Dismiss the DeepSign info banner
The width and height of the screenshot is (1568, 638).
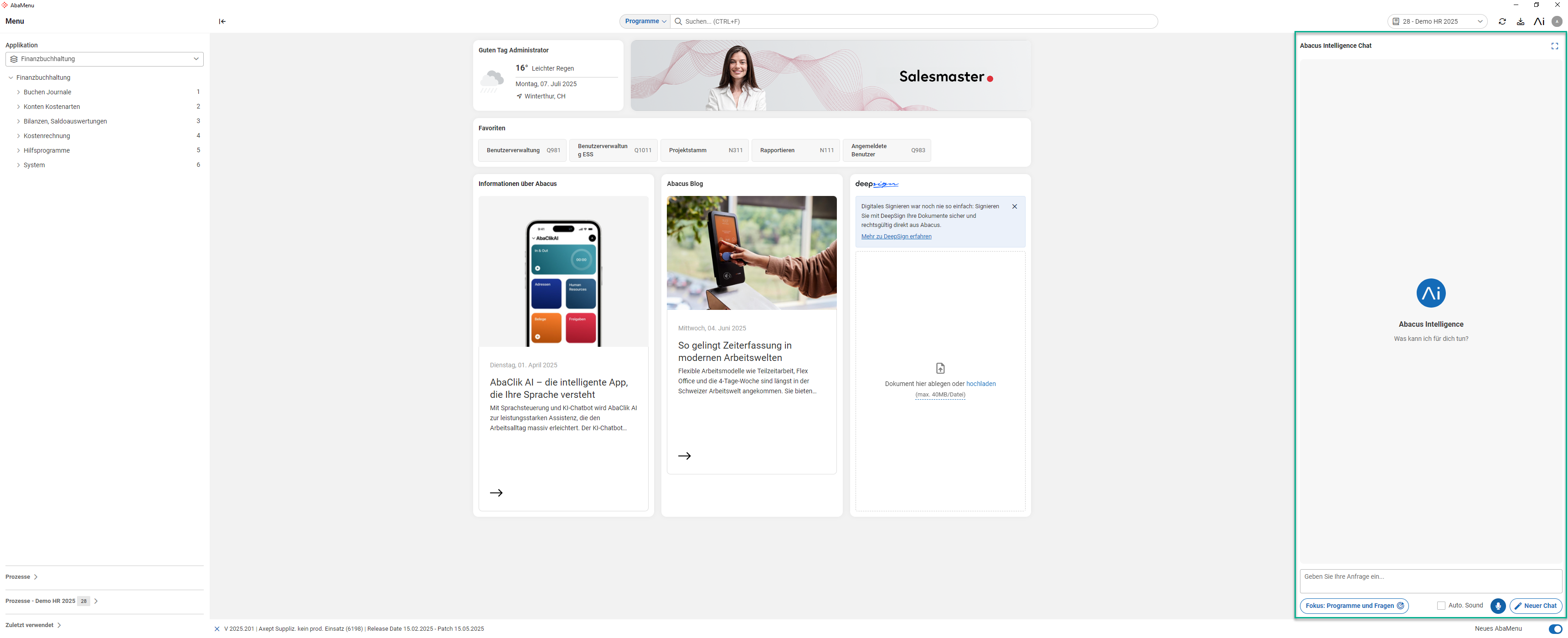coord(1014,206)
